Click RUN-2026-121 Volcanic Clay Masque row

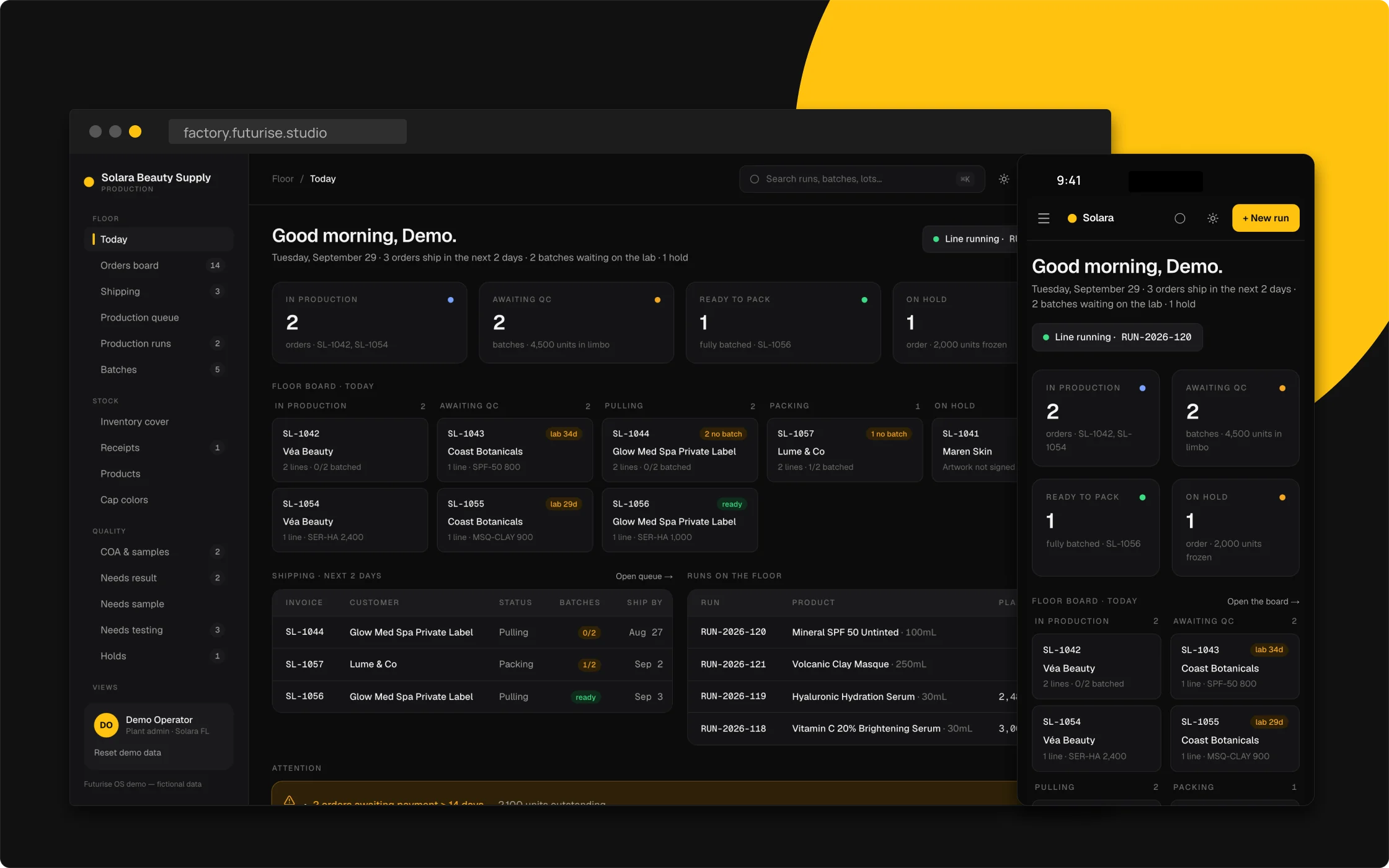tap(853, 665)
